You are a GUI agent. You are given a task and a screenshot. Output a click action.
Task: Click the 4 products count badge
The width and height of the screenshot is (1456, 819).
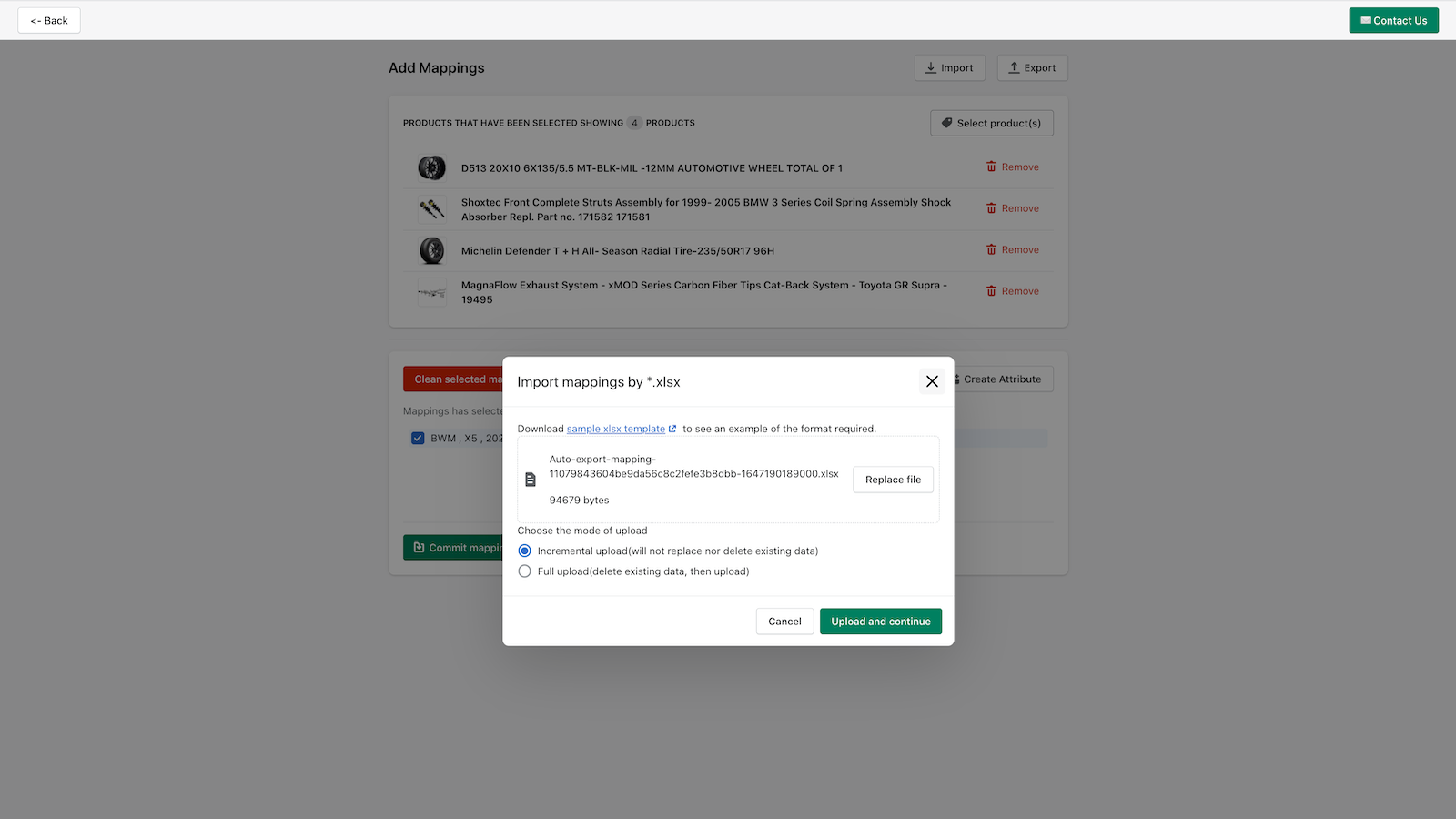[634, 123]
